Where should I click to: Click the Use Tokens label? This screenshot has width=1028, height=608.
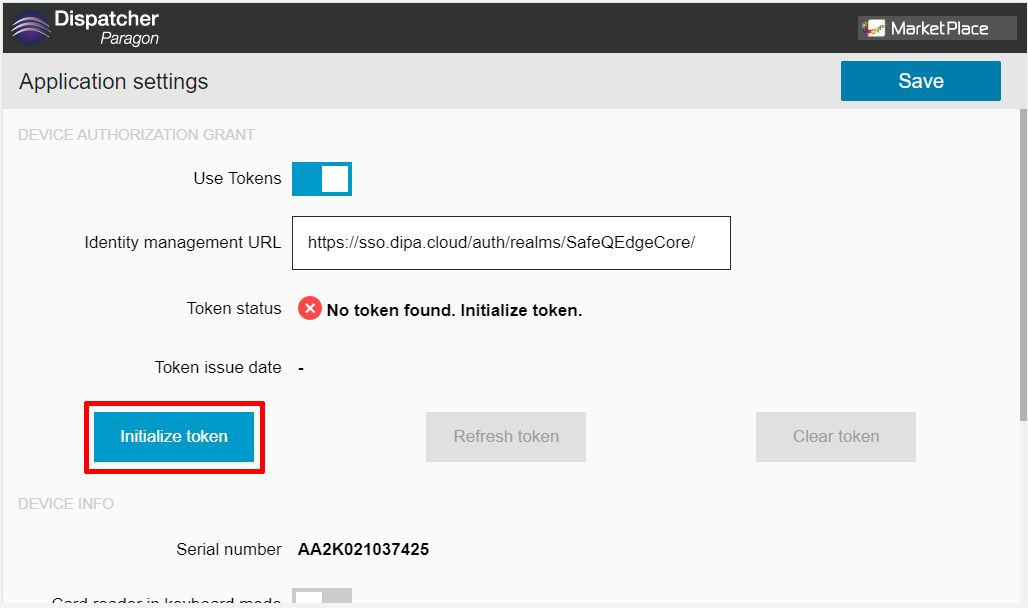click(237, 178)
